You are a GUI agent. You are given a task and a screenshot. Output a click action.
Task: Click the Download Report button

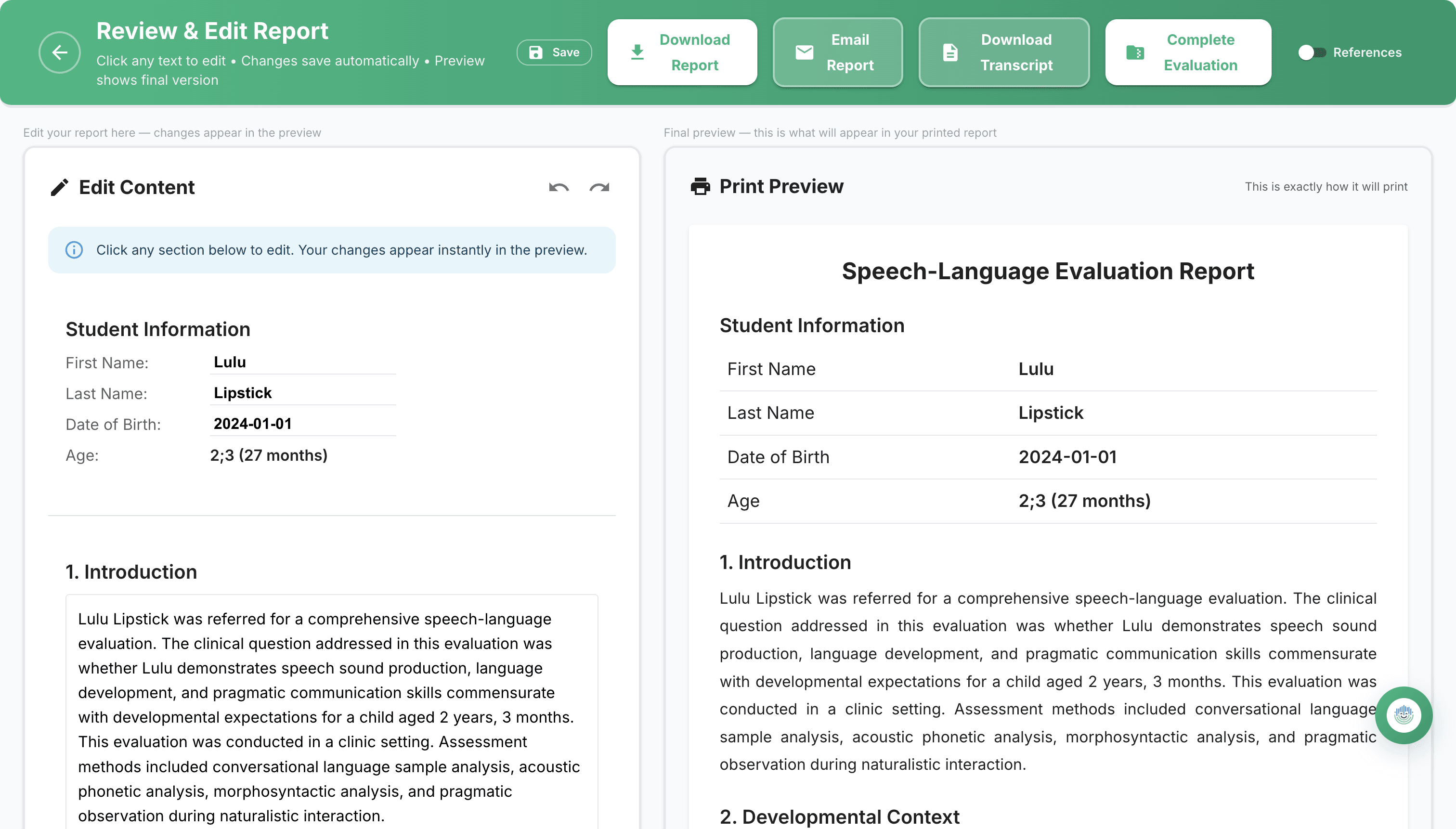point(682,52)
